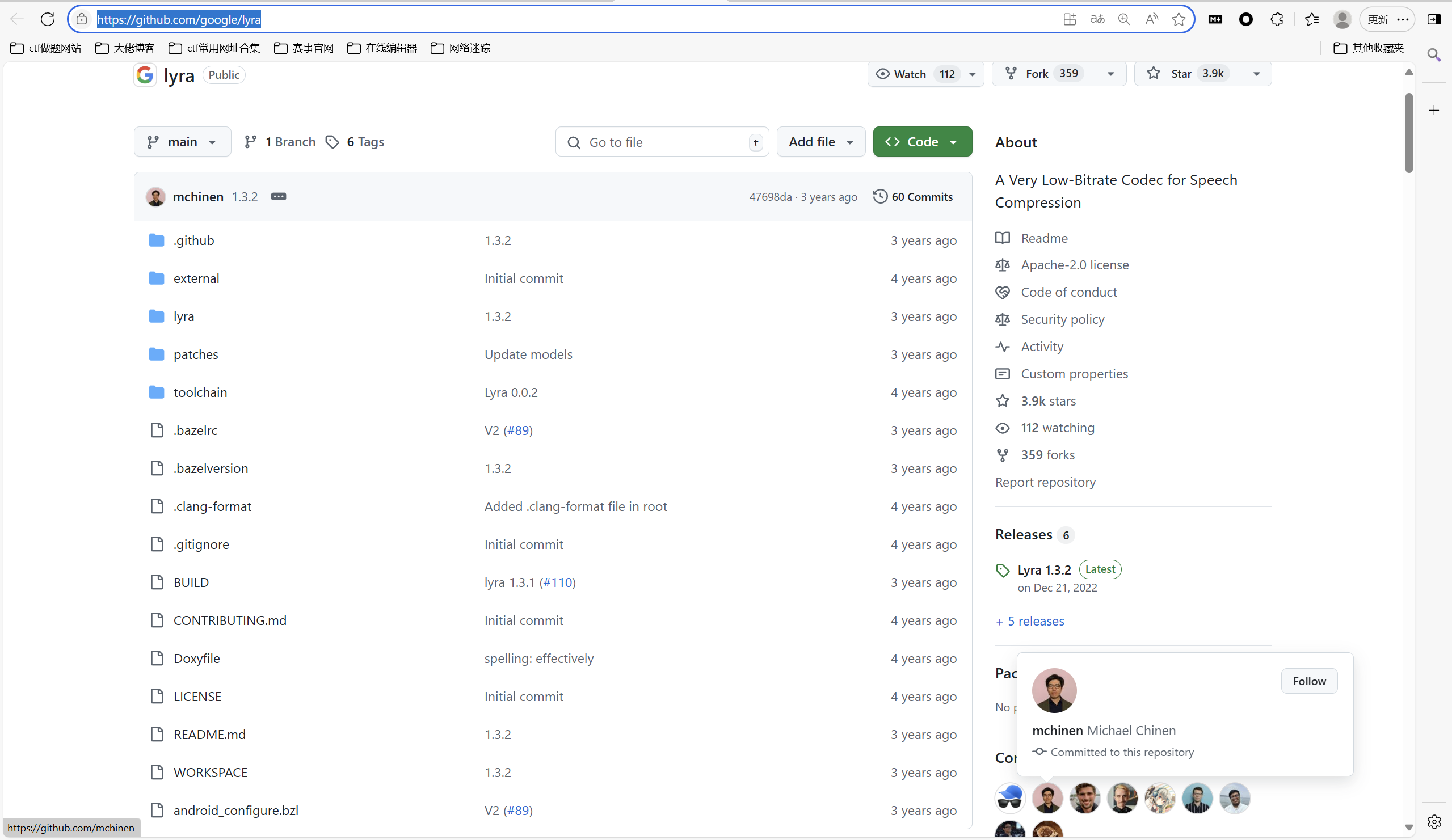Open the 在线编辑器 bookmarks folder
Screen dimensions: 1452x840
pos(382,48)
